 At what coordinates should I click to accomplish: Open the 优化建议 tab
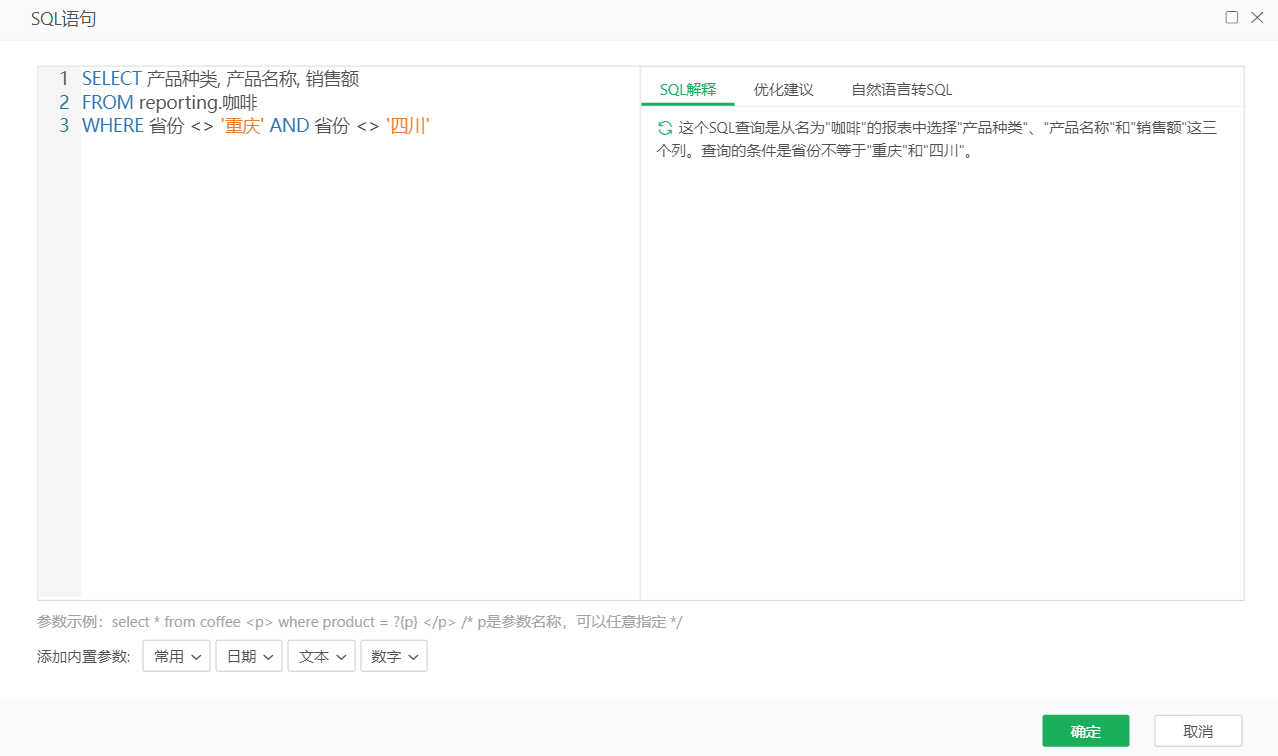(x=784, y=90)
